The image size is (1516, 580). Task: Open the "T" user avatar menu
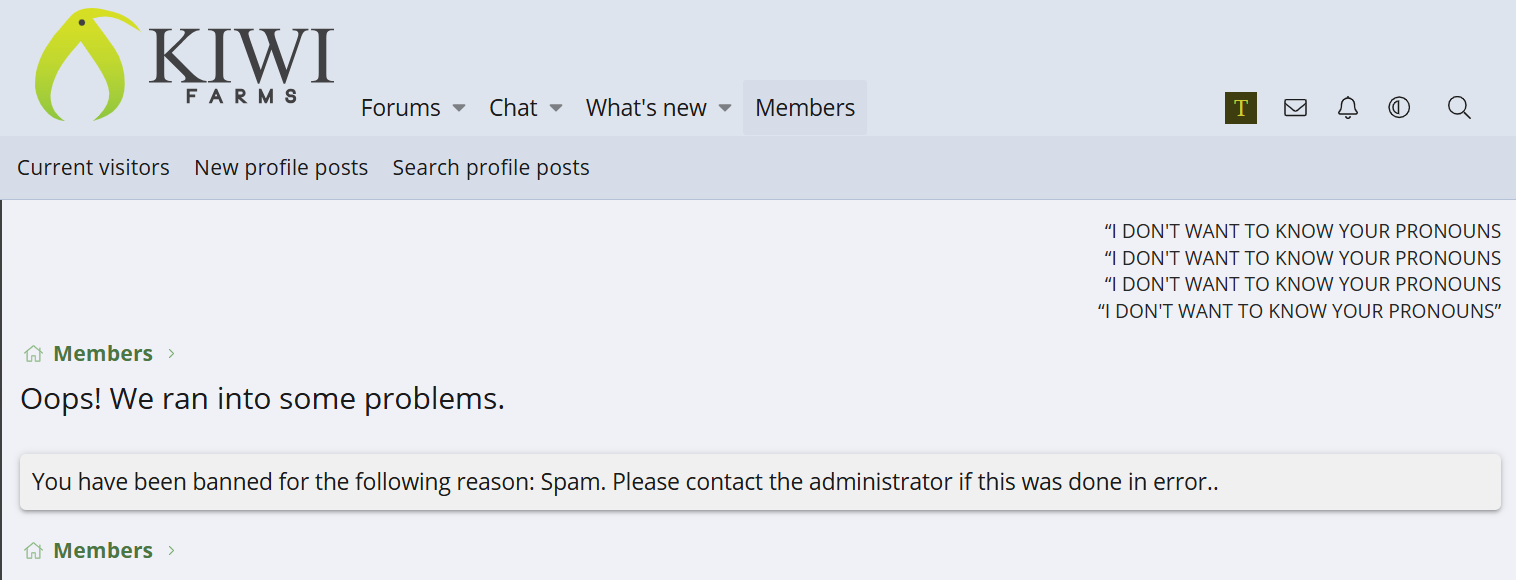pos(1240,108)
